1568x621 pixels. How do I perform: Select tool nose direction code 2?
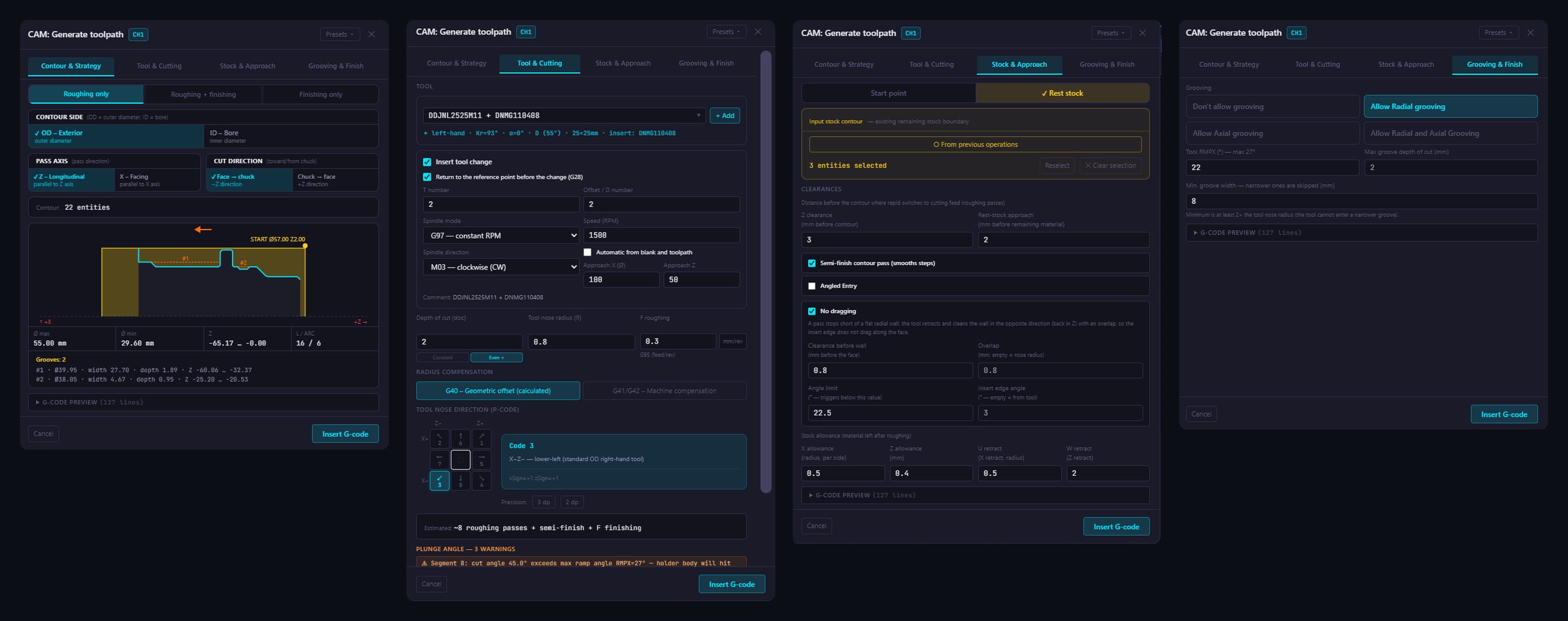[x=439, y=438]
